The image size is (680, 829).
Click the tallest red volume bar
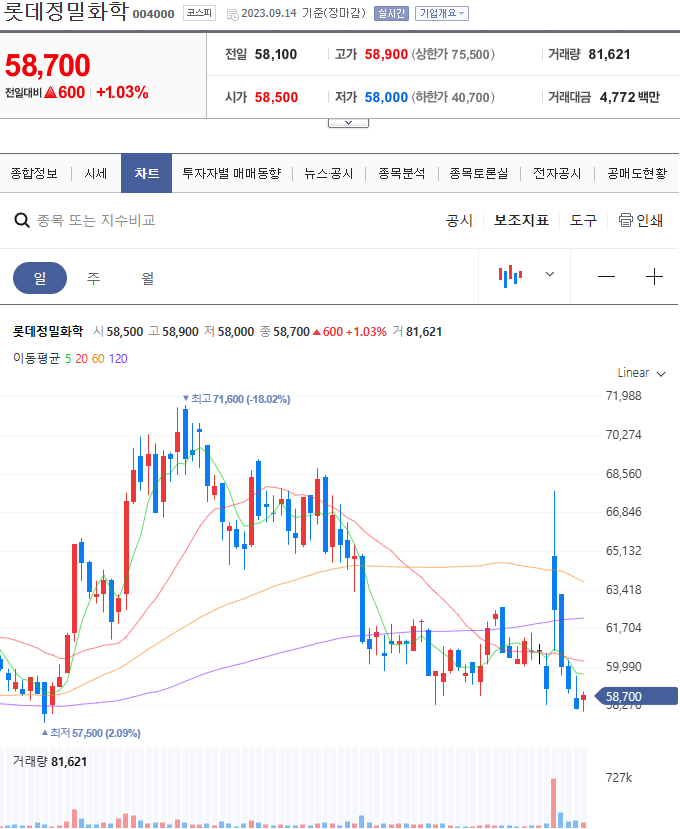tap(554, 803)
